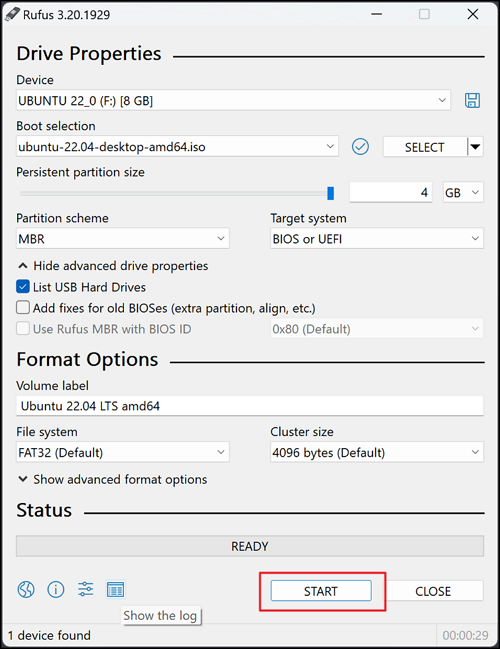Open language selection globe icon

coord(26,589)
